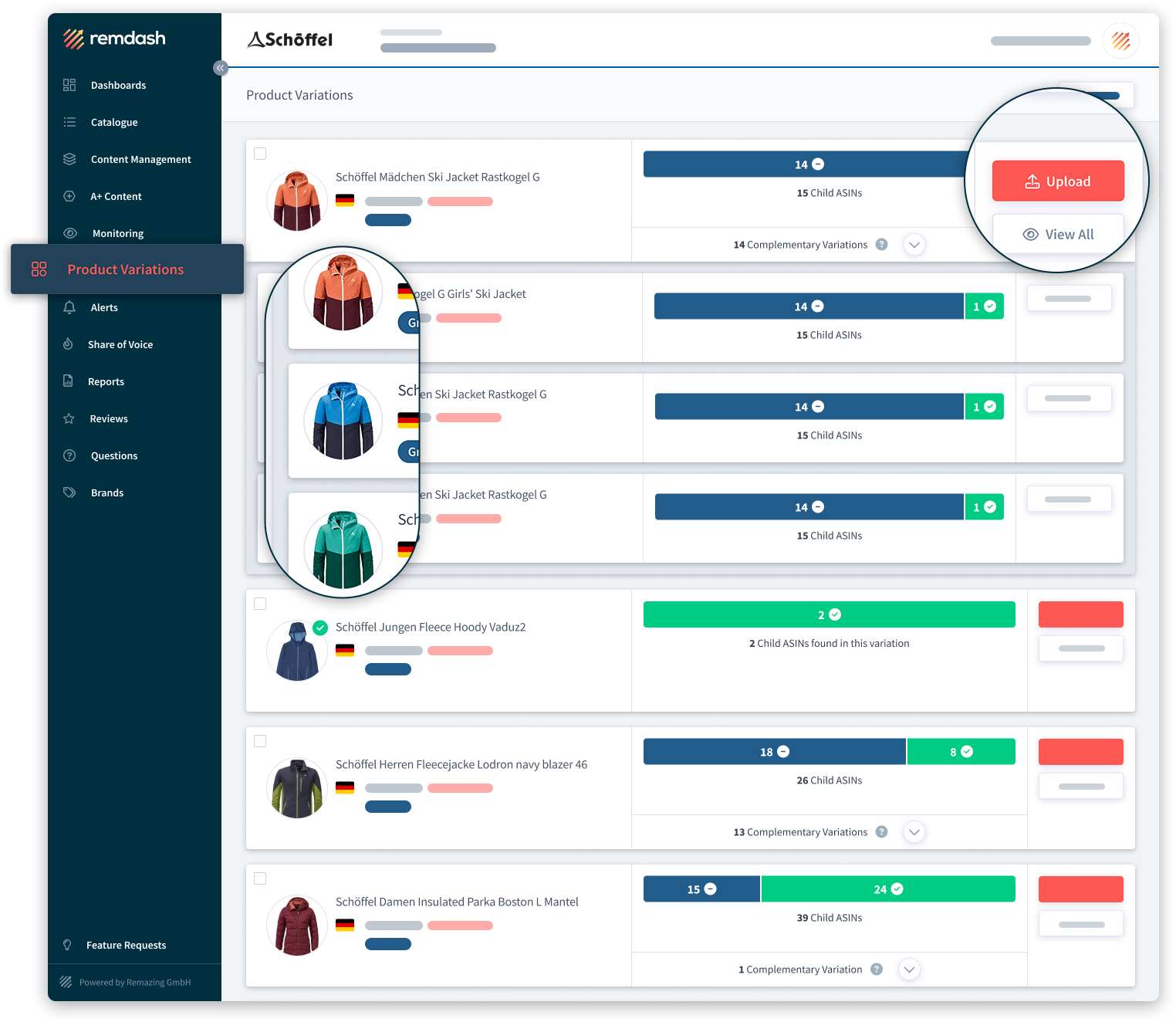This screenshot has width=1176, height=1022.
Task: Click the Schöffel brand logo
Action: pos(290,39)
